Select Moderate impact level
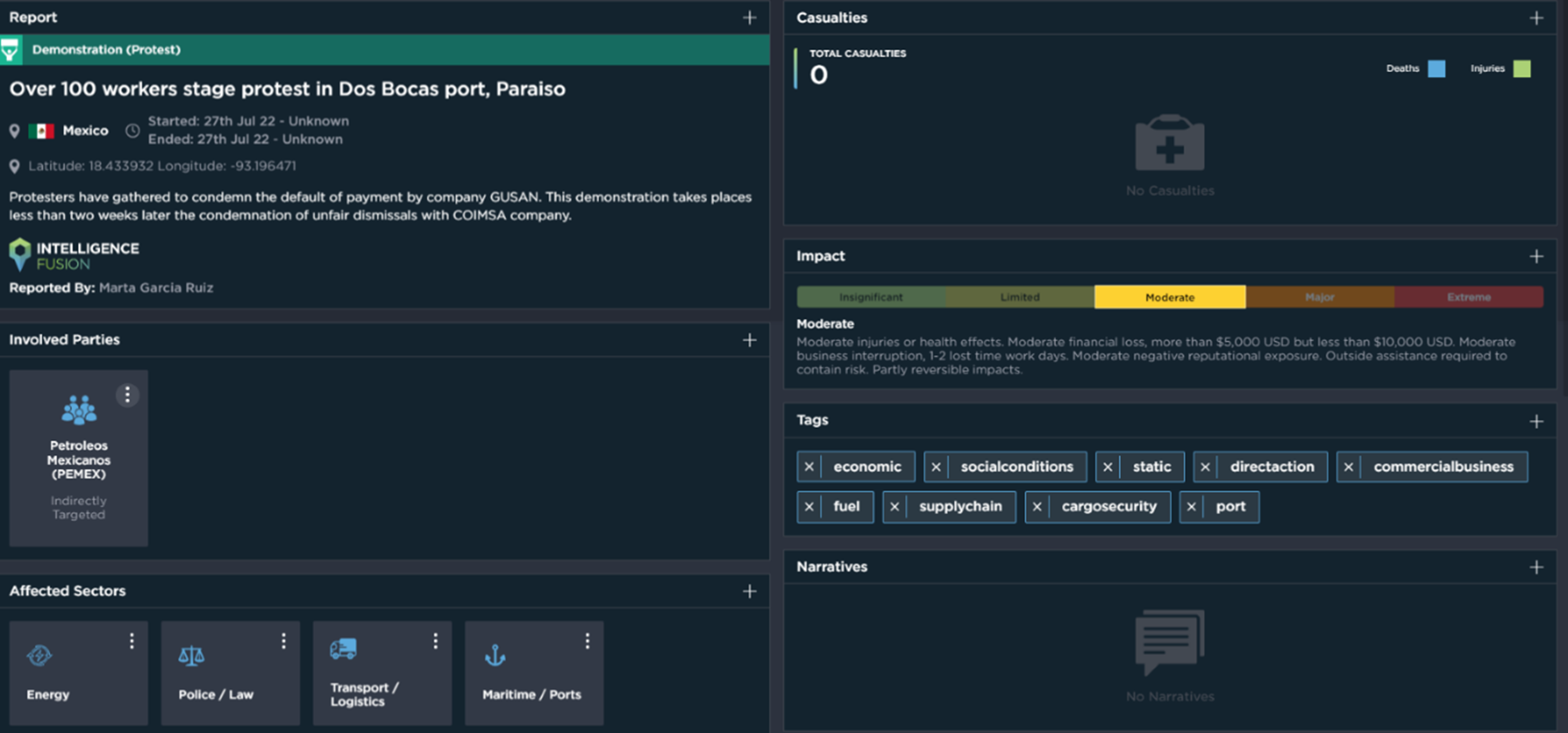The height and width of the screenshot is (733, 1568). pos(1170,297)
